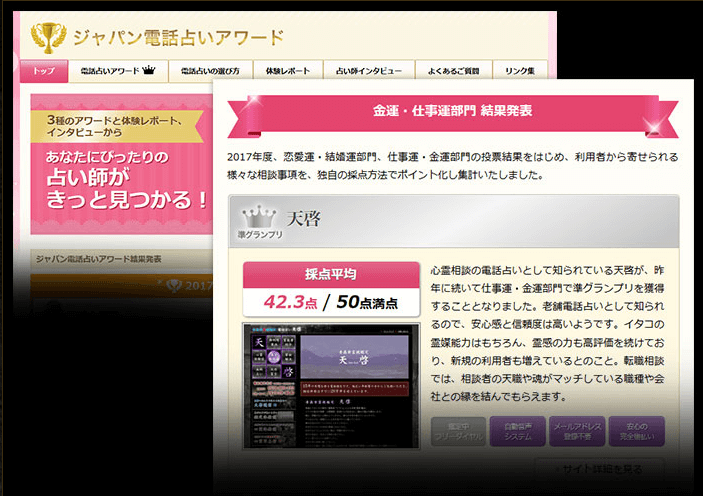Open the リンク集 tab

[x=520, y=71]
